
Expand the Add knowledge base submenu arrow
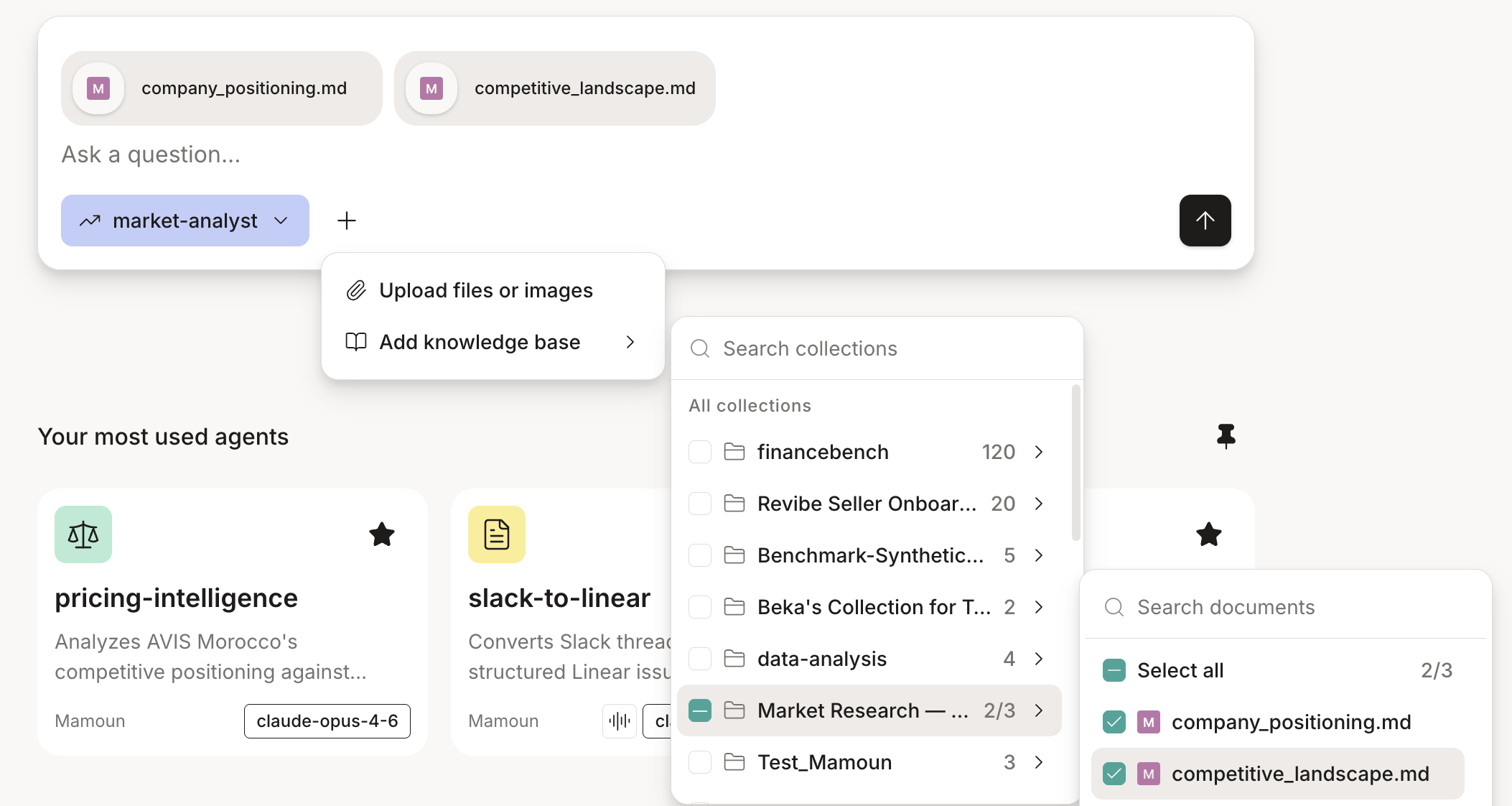click(630, 342)
